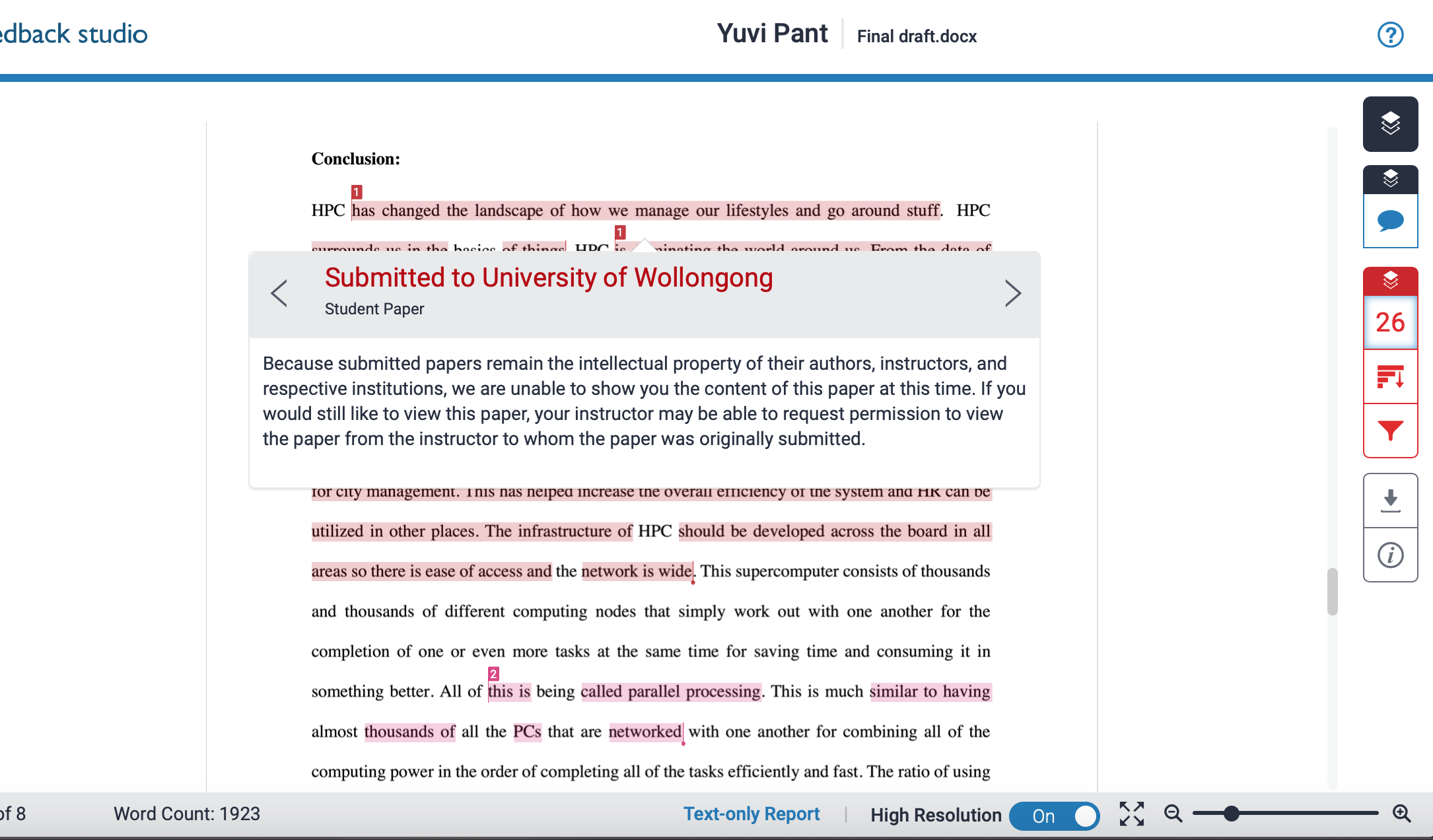Open the feedback comment bubble
The width and height of the screenshot is (1433, 840).
tap(1390, 221)
